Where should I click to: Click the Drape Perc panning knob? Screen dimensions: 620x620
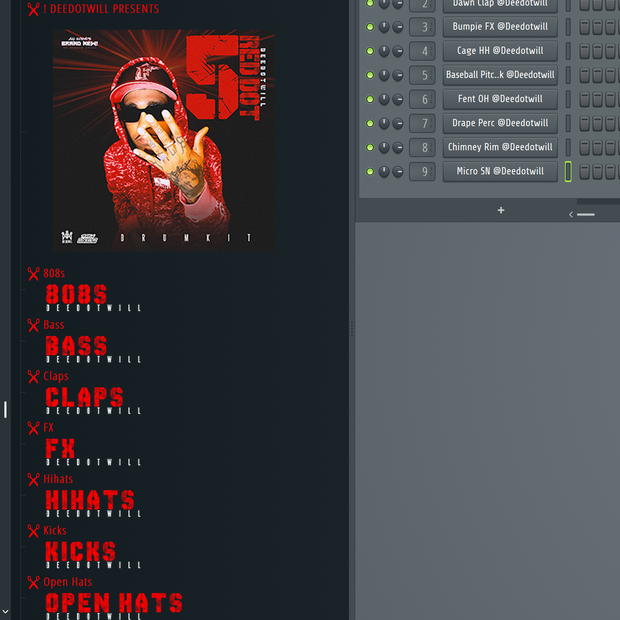coord(384,123)
